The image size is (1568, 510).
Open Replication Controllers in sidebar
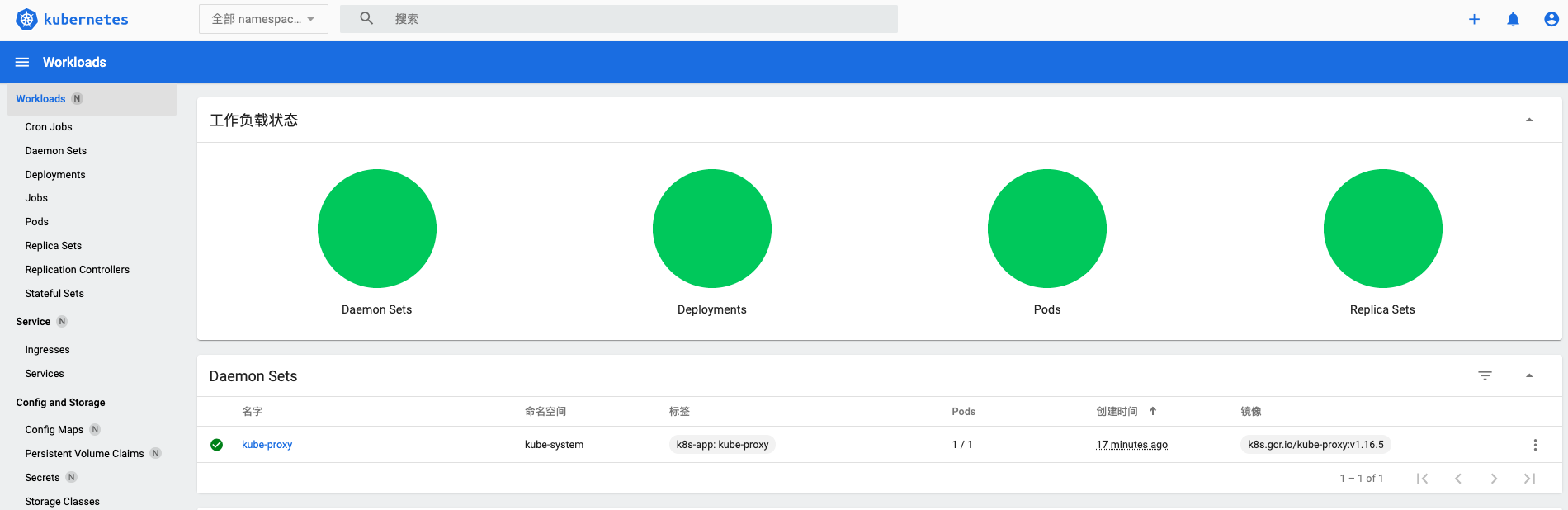78,270
